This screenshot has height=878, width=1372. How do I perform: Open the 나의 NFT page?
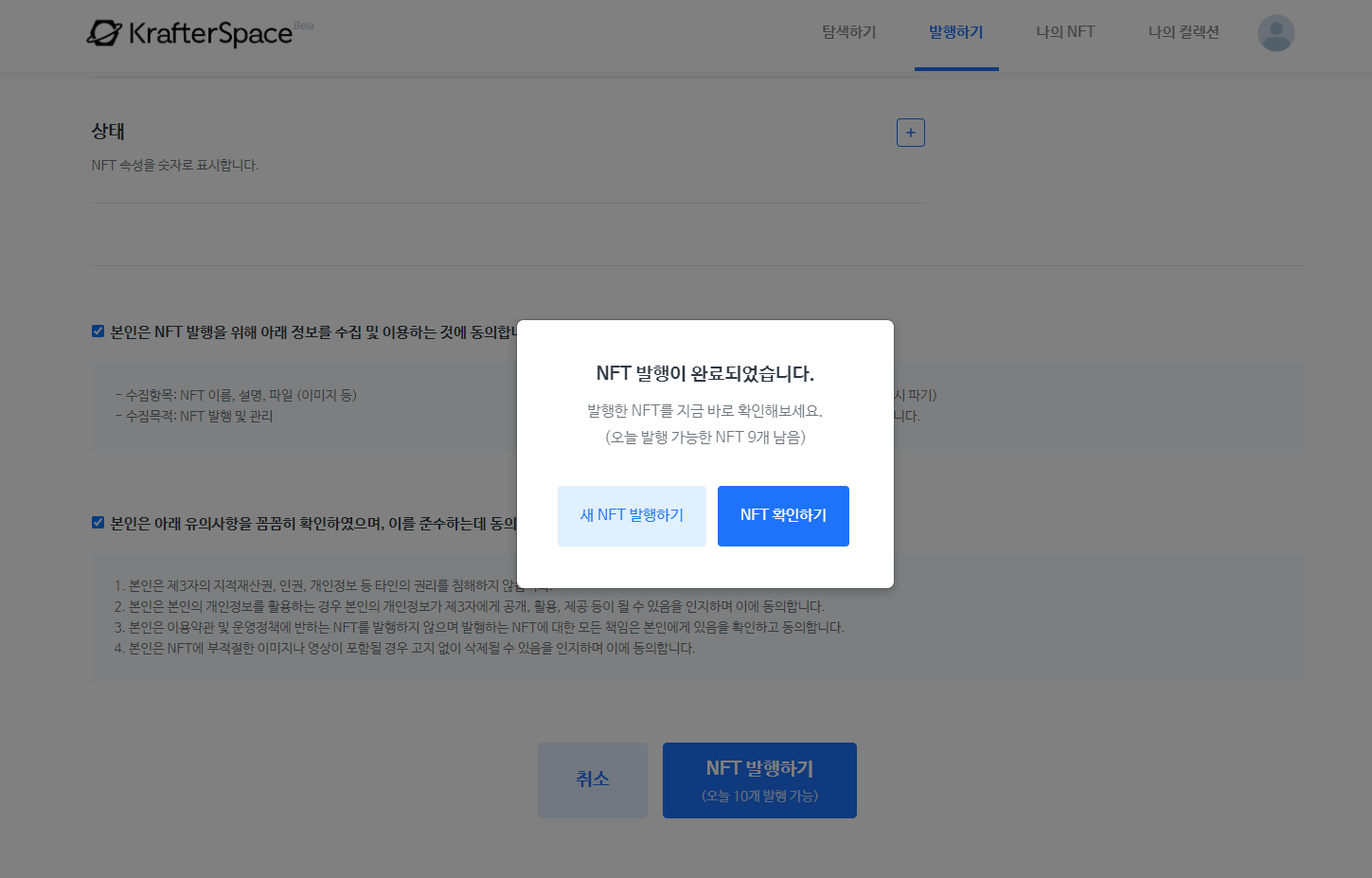pos(1064,31)
